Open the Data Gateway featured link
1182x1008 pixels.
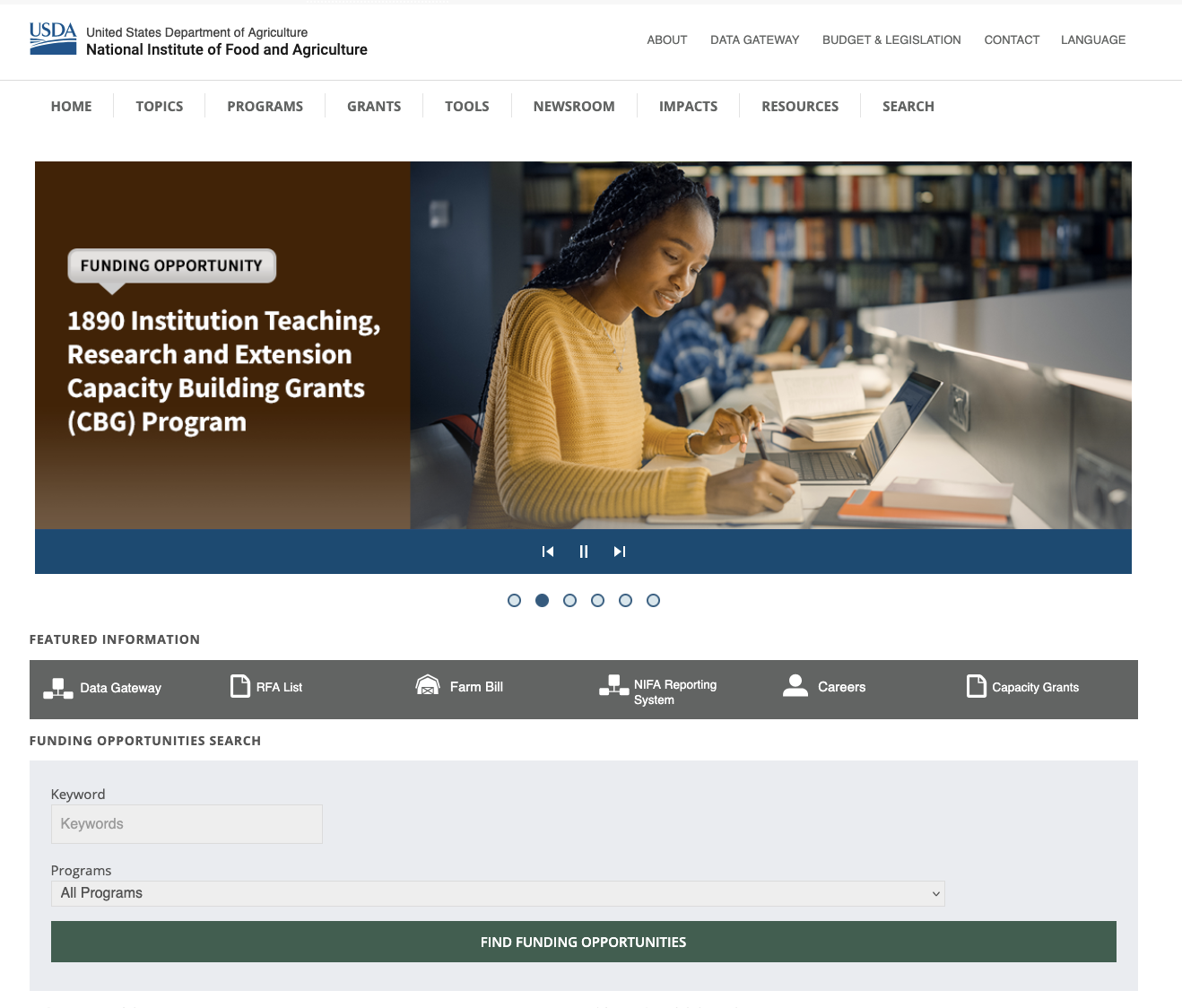121,688
